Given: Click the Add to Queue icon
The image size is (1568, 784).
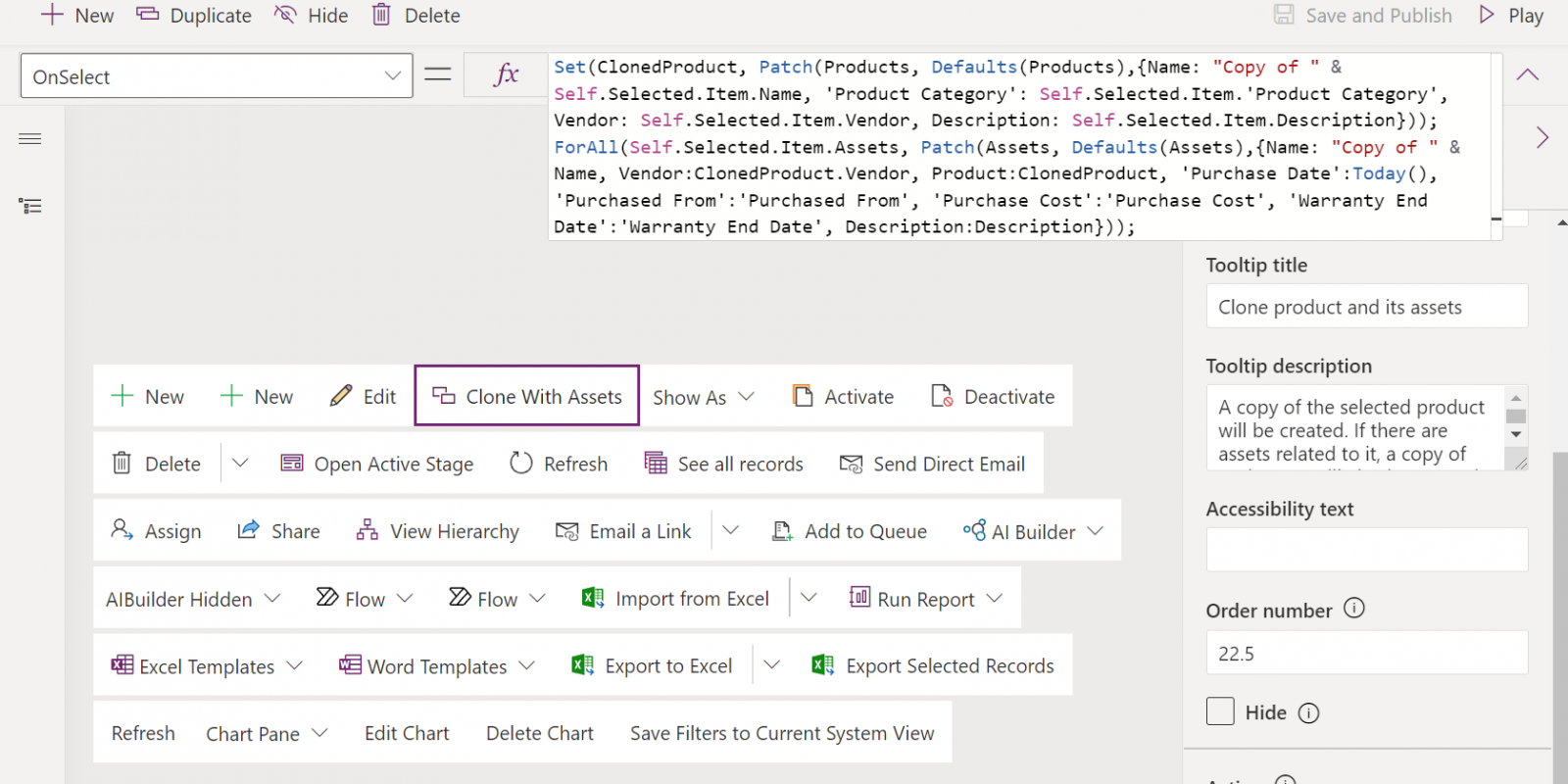Looking at the screenshot, I should (782, 531).
